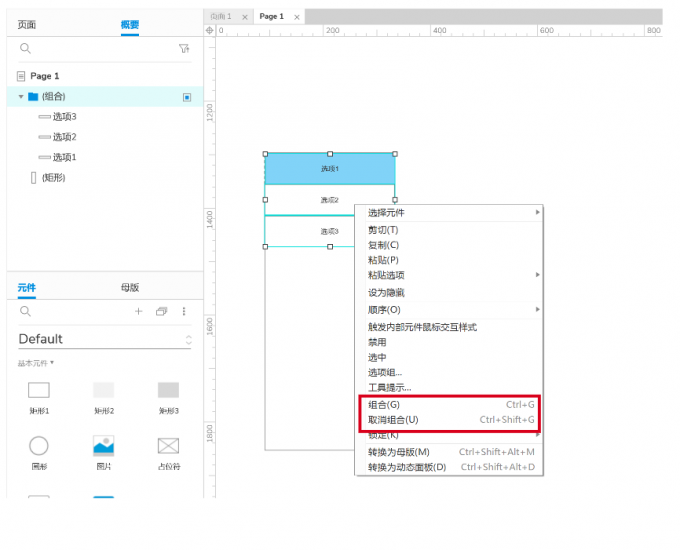
Task: Pick the 矩形2 widget
Action: (x=104, y=398)
